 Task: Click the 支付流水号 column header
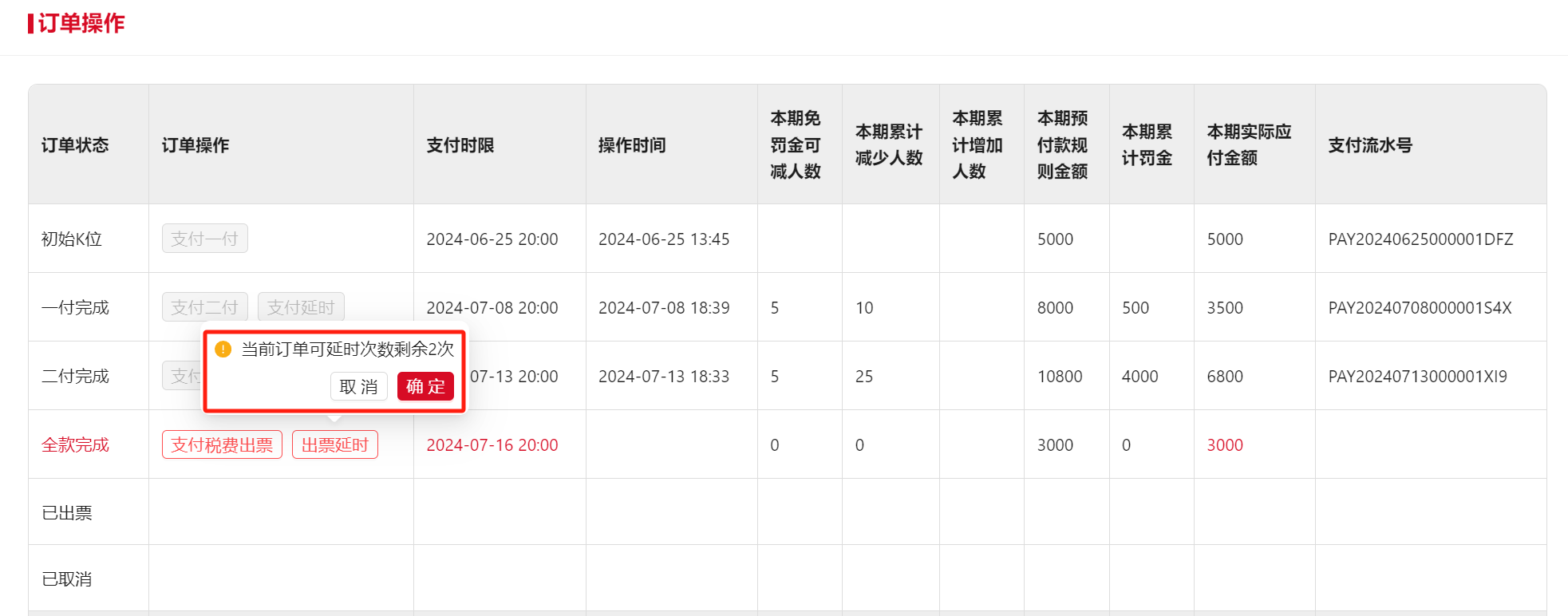(1370, 145)
